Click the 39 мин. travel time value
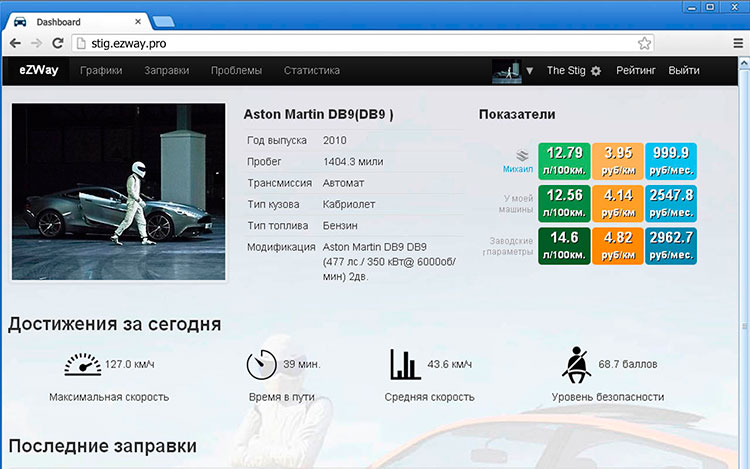This screenshot has width=750, height=469. (302, 364)
